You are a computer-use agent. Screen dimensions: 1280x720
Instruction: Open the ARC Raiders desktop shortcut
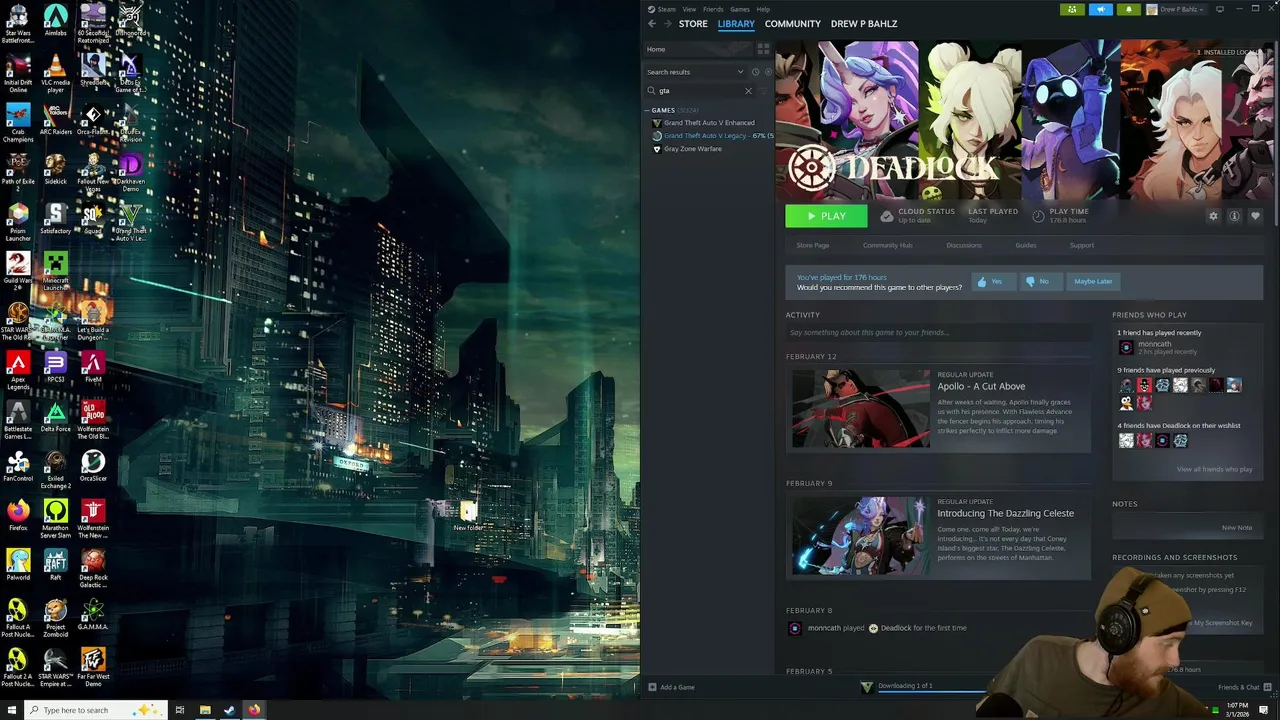(55, 119)
